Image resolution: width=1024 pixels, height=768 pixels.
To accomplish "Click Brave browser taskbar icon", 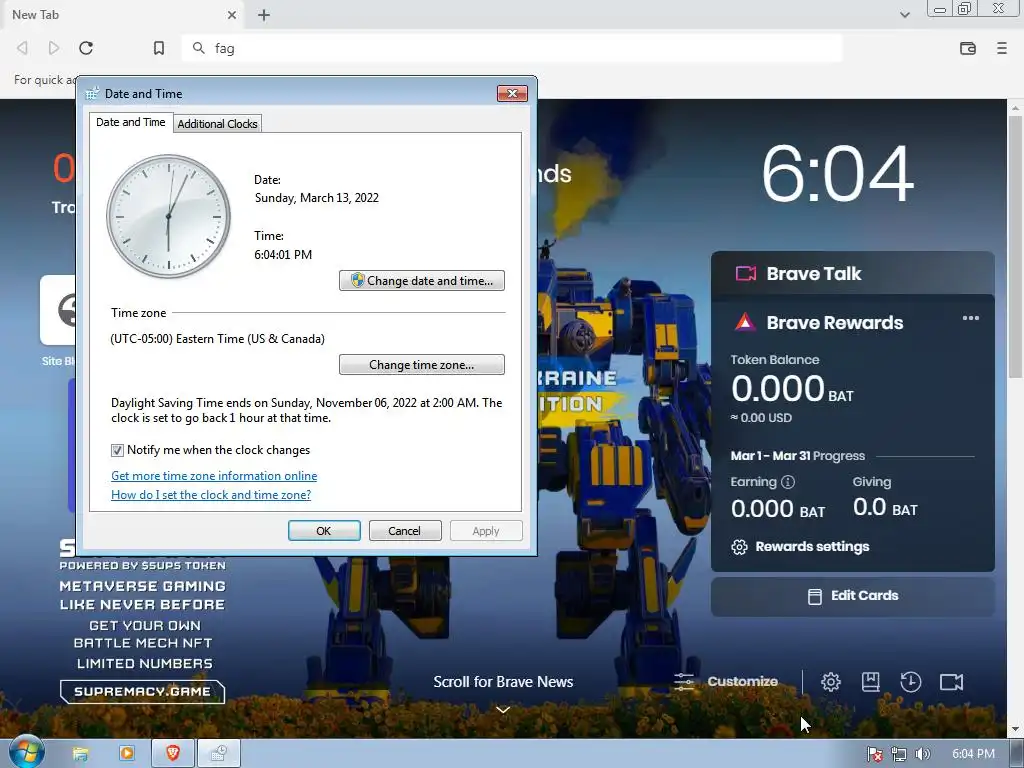I will point(172,754).
